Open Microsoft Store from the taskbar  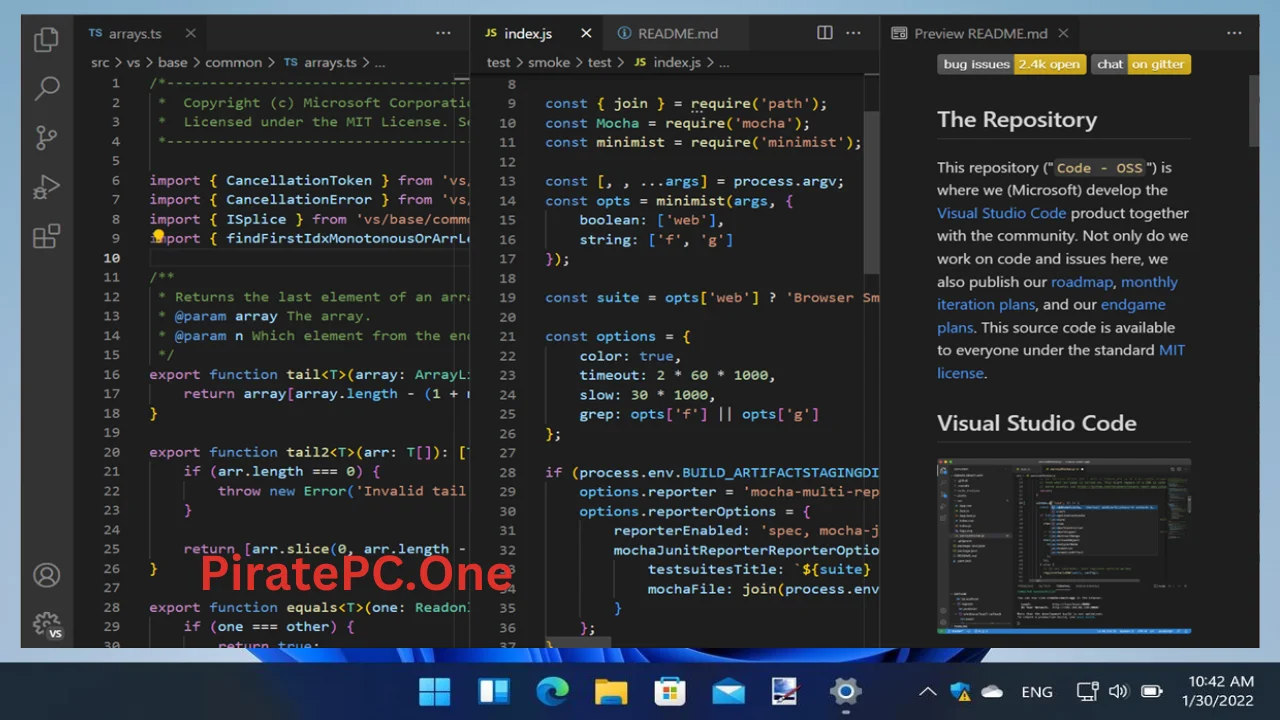(669, 691)
